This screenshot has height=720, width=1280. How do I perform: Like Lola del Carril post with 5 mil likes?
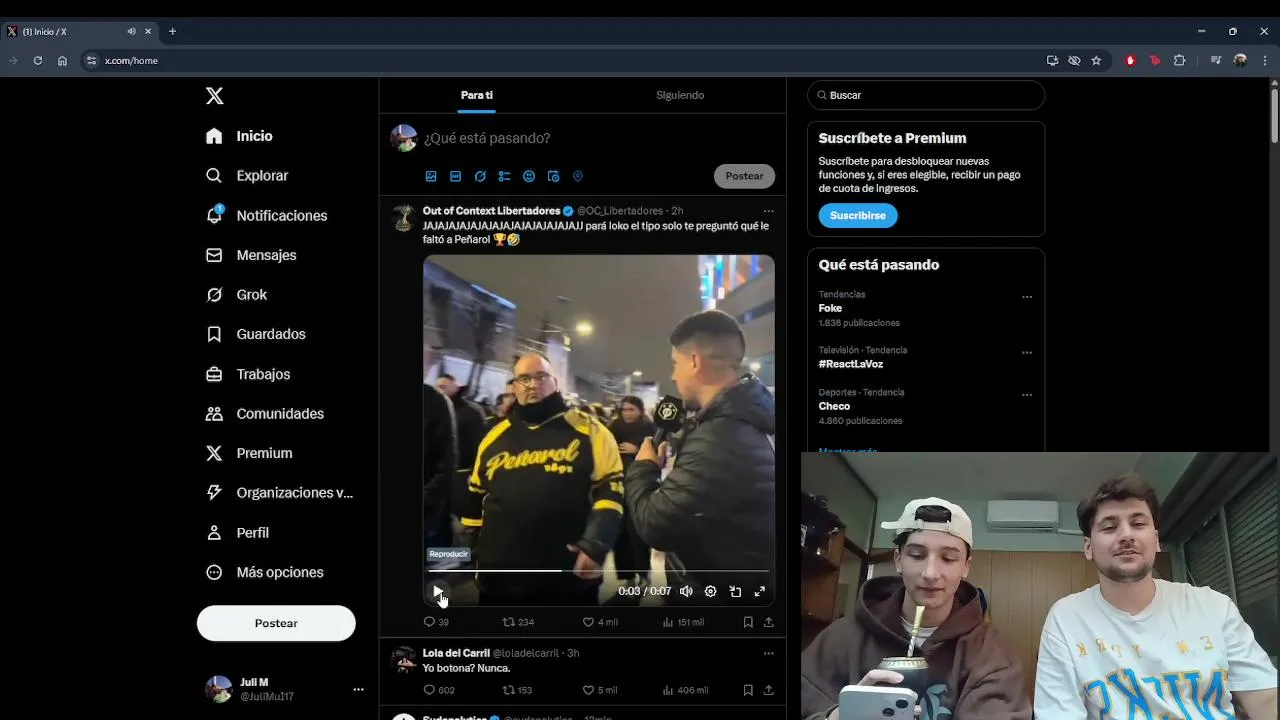click(600, 690)
